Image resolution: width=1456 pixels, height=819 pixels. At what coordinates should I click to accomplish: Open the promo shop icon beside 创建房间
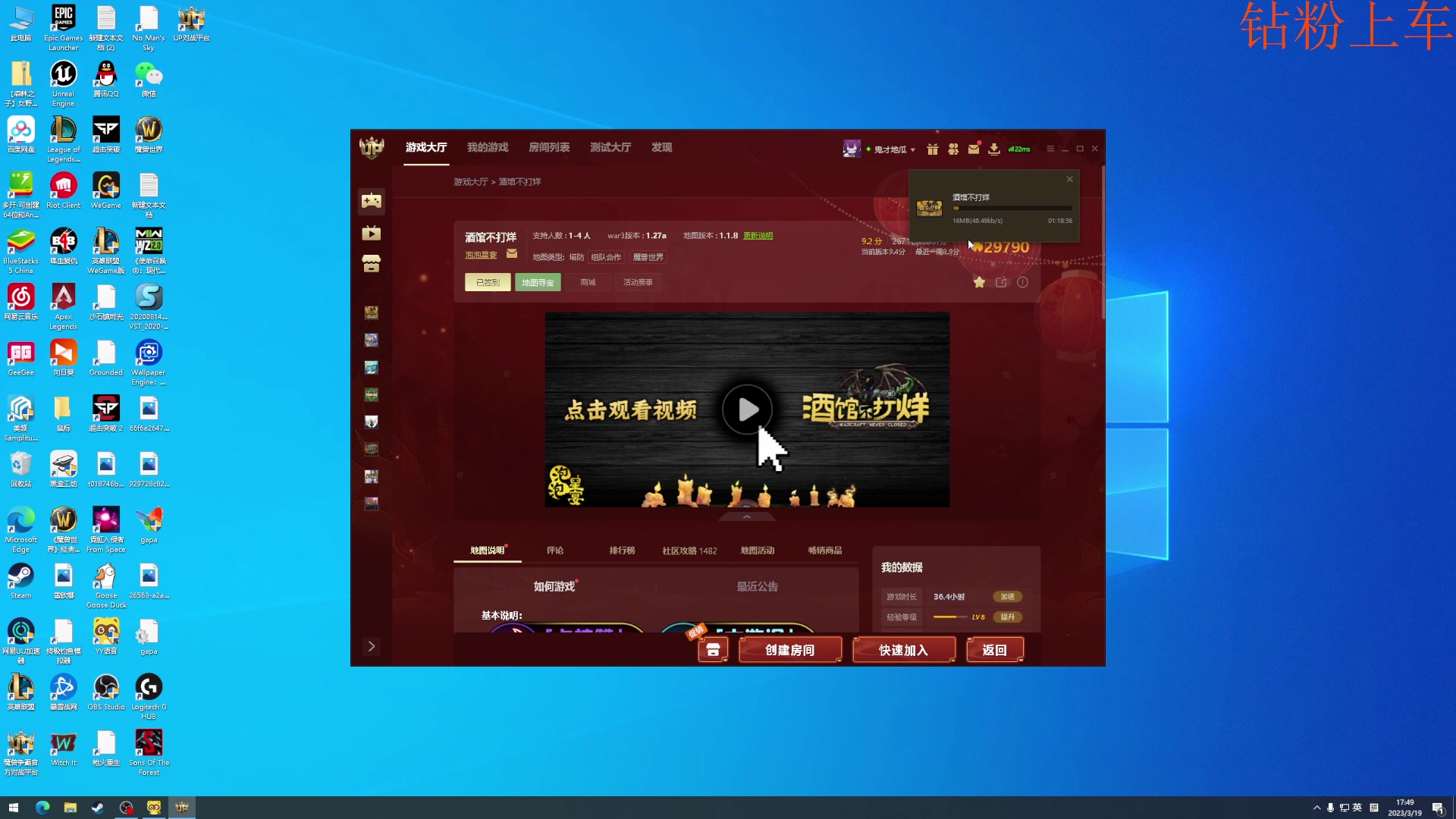tap(713, 649)
